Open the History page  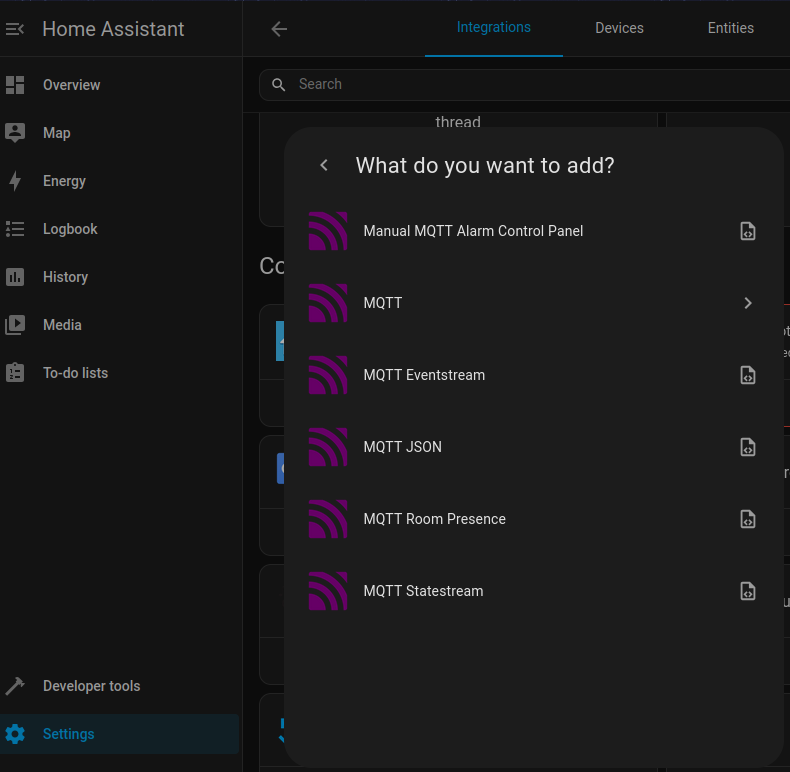[x=119, y=277]
